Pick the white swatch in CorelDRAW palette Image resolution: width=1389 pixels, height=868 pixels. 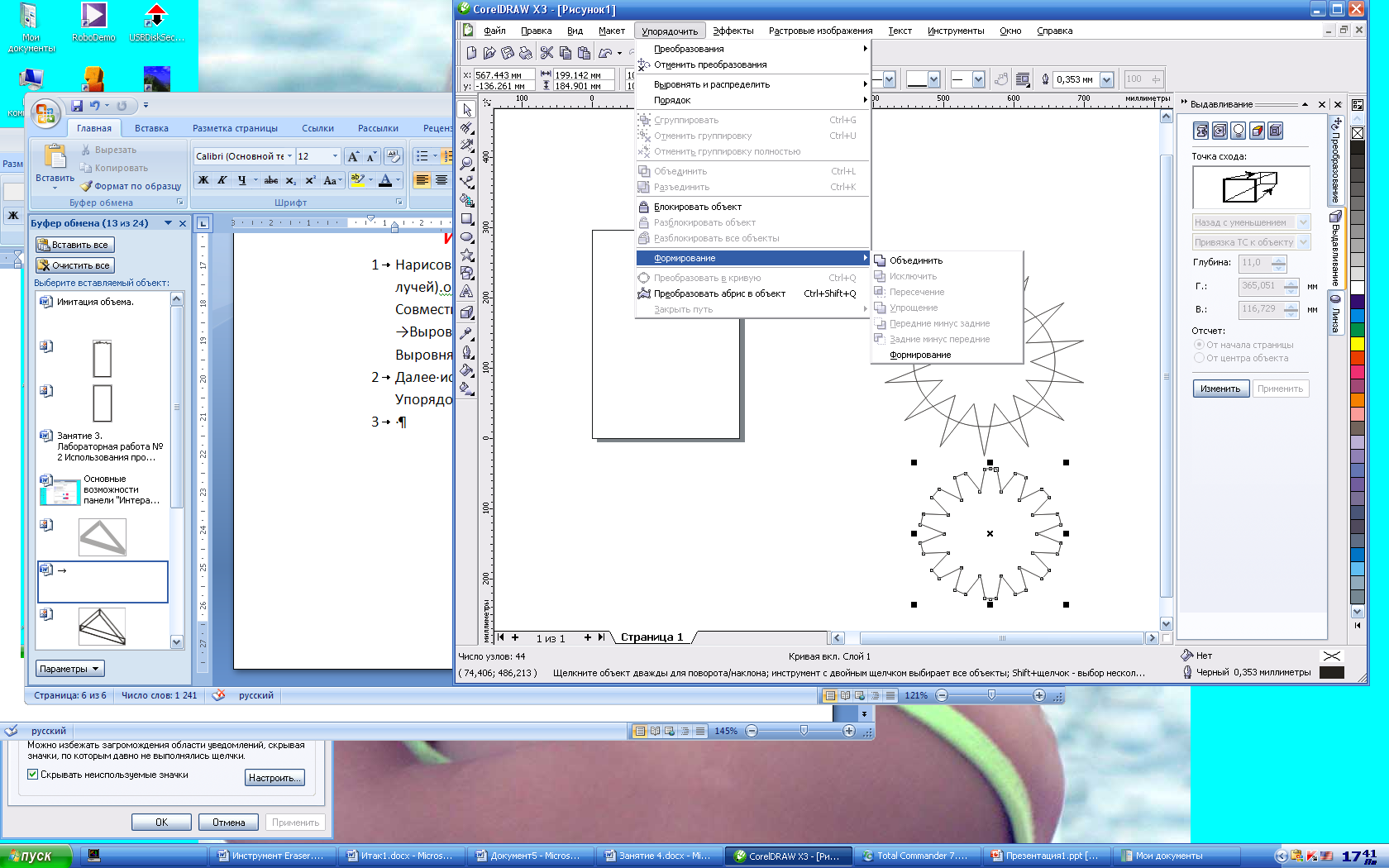[x=1358, y=288]
